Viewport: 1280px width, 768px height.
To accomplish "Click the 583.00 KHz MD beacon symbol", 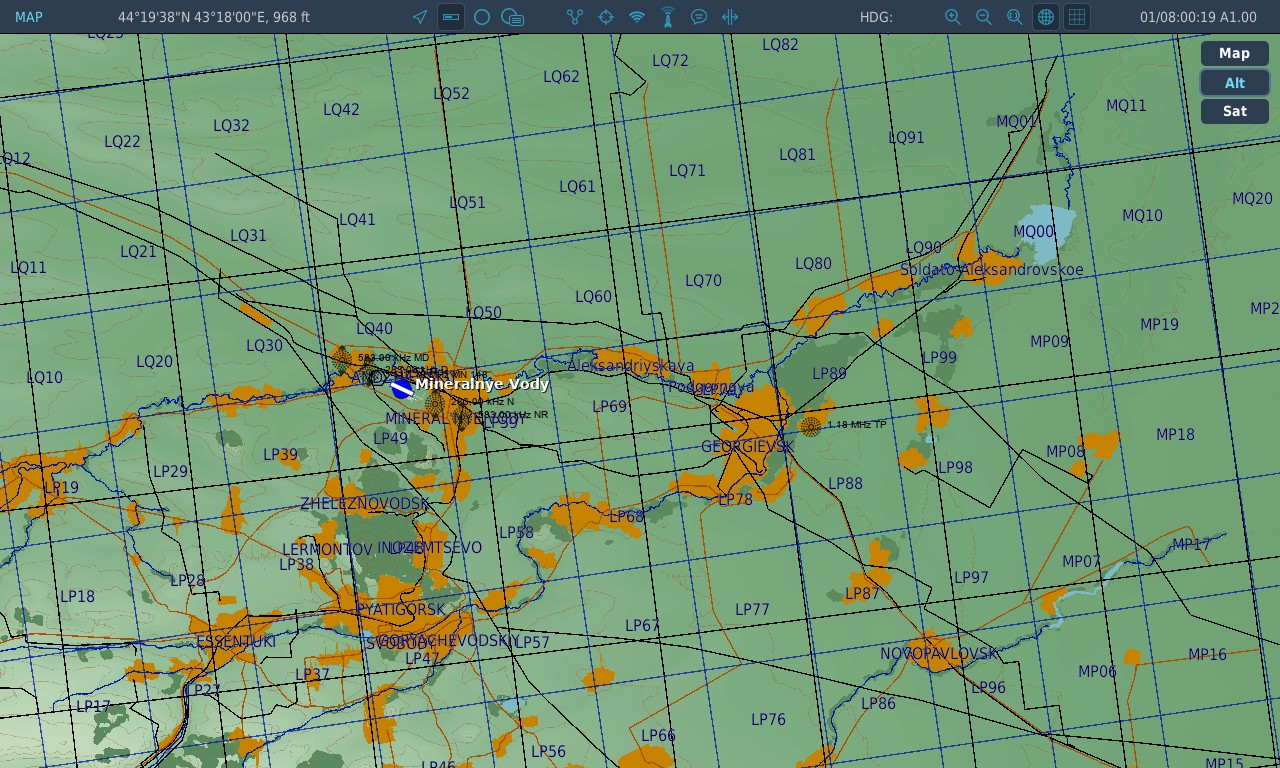I will 342,356.
